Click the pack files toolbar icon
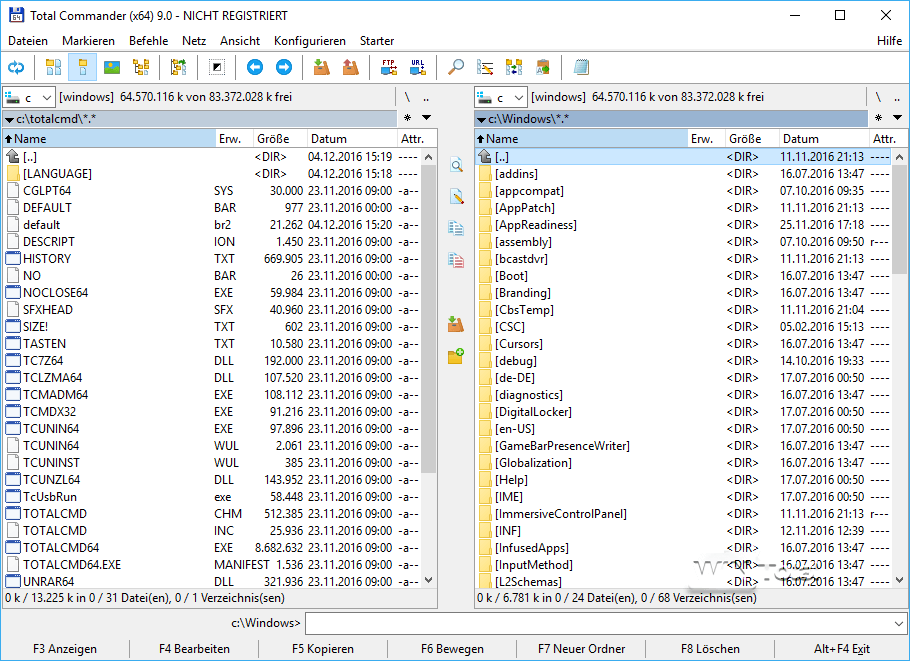910x661 pixels. click(x=322, y=67)
